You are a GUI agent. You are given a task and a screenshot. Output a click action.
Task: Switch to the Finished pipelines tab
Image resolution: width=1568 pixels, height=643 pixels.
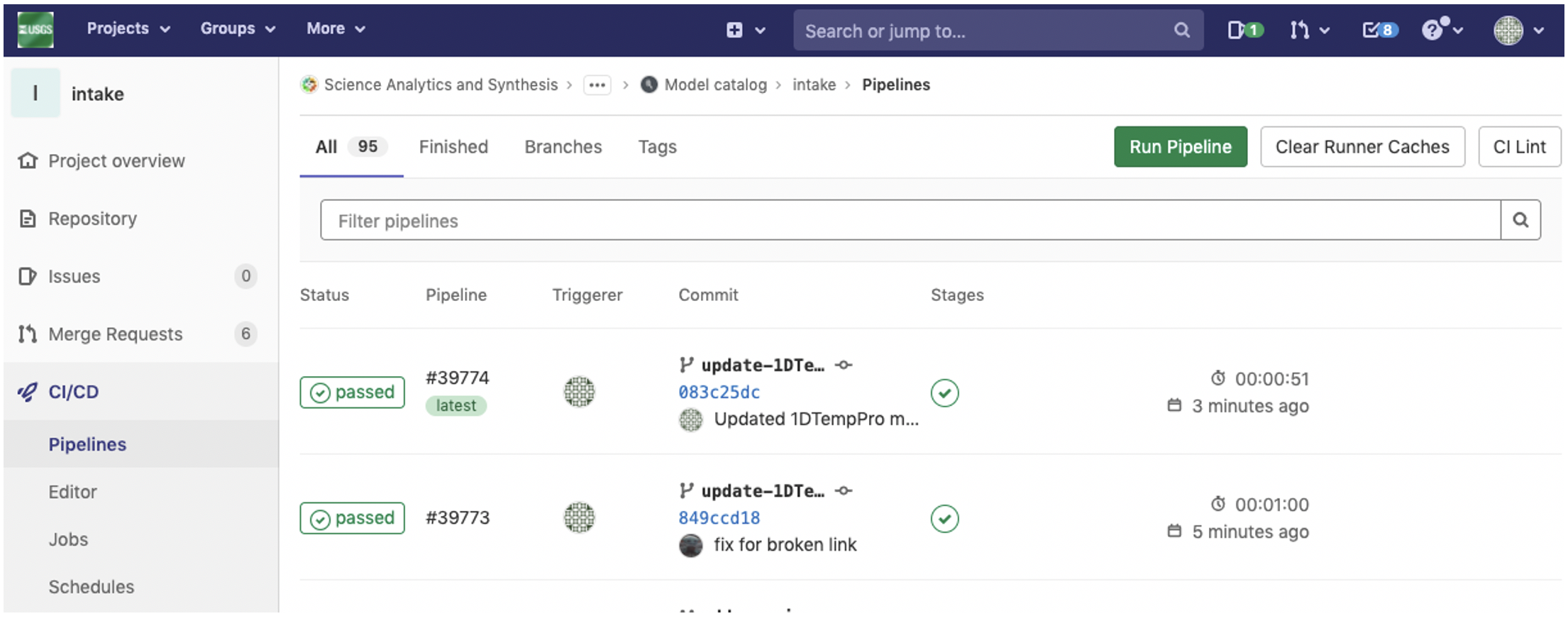pyautogui.click(x=453, y=147)
